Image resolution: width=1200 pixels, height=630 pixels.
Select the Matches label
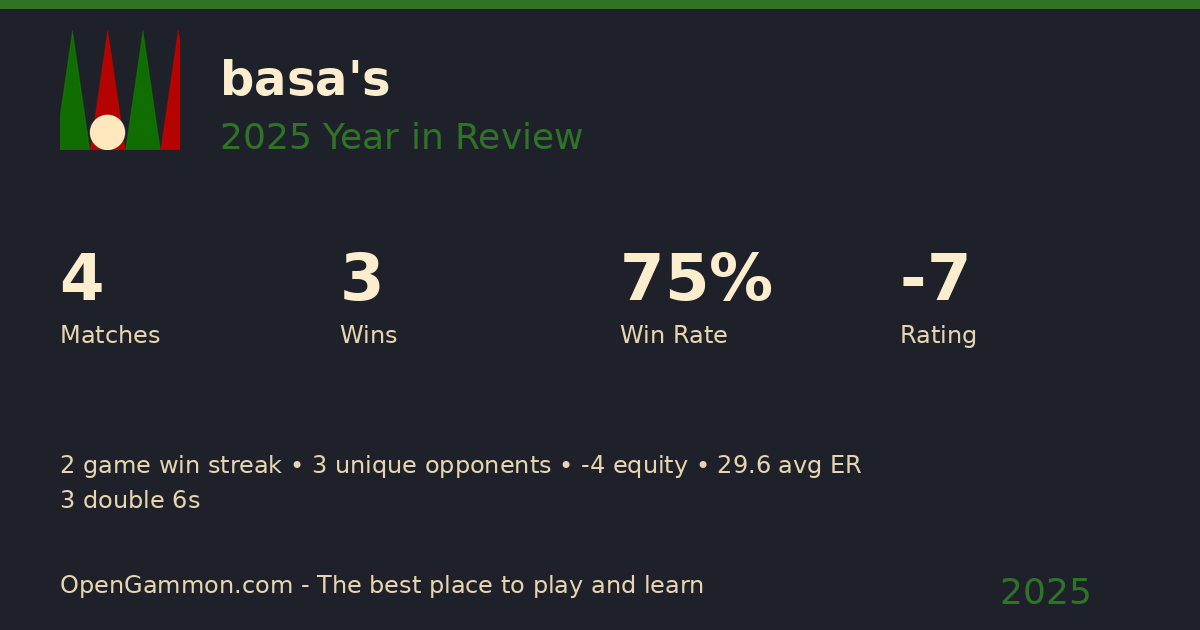(x=110, y=336)
